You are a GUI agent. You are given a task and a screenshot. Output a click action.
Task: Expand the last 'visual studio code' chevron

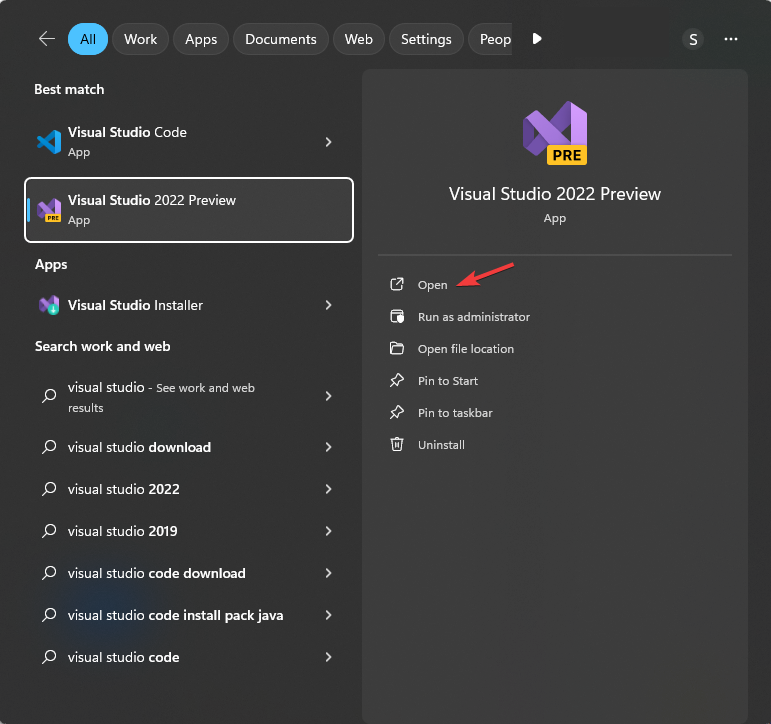328,657
